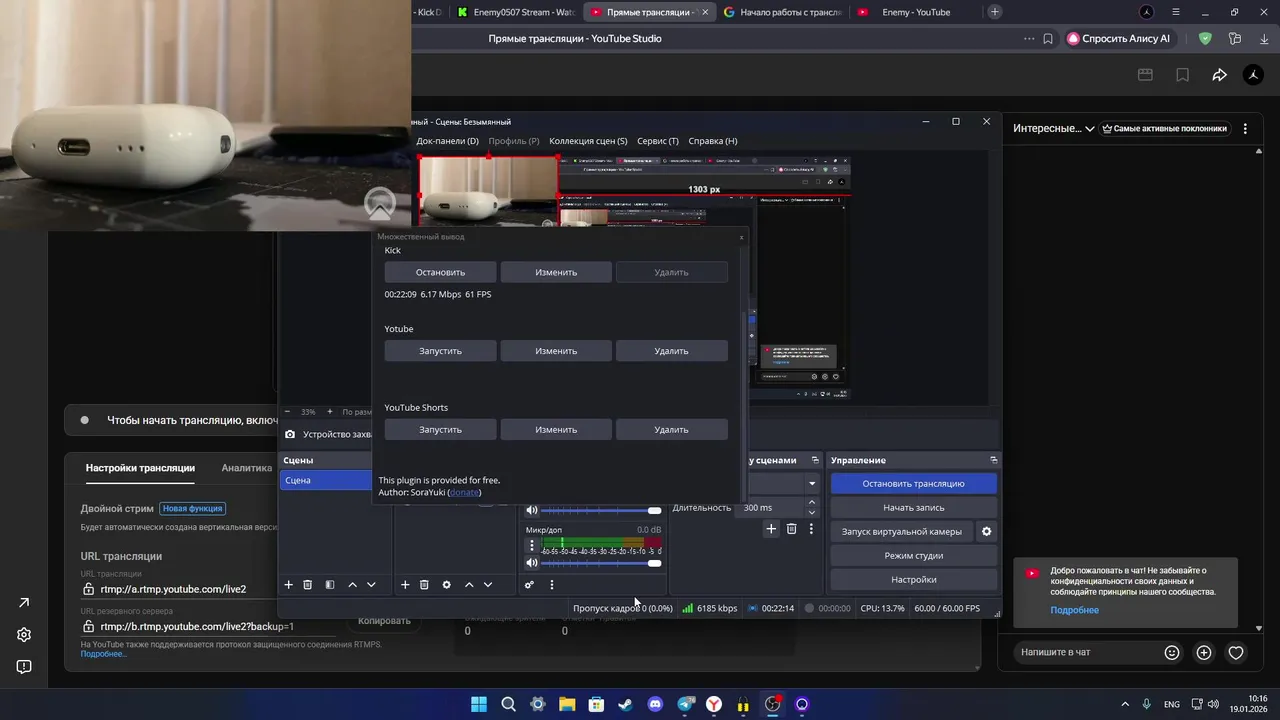
Task: Start the Yotube output with Запустить
Action: pyautogui.click(x=440, y=351)
